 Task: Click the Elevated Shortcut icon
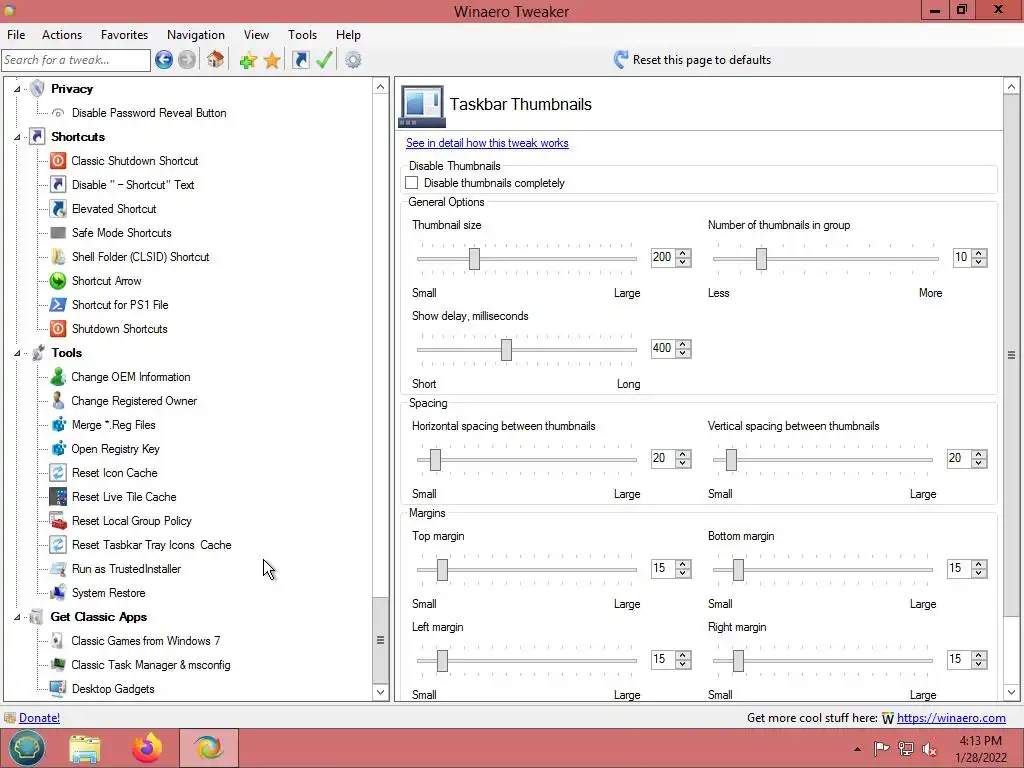click(58, 209)
